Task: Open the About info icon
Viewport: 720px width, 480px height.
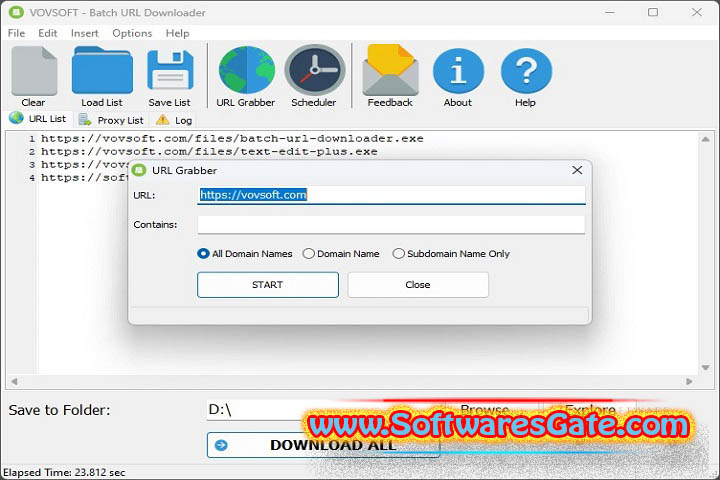Action: click(x=458, y=71)
